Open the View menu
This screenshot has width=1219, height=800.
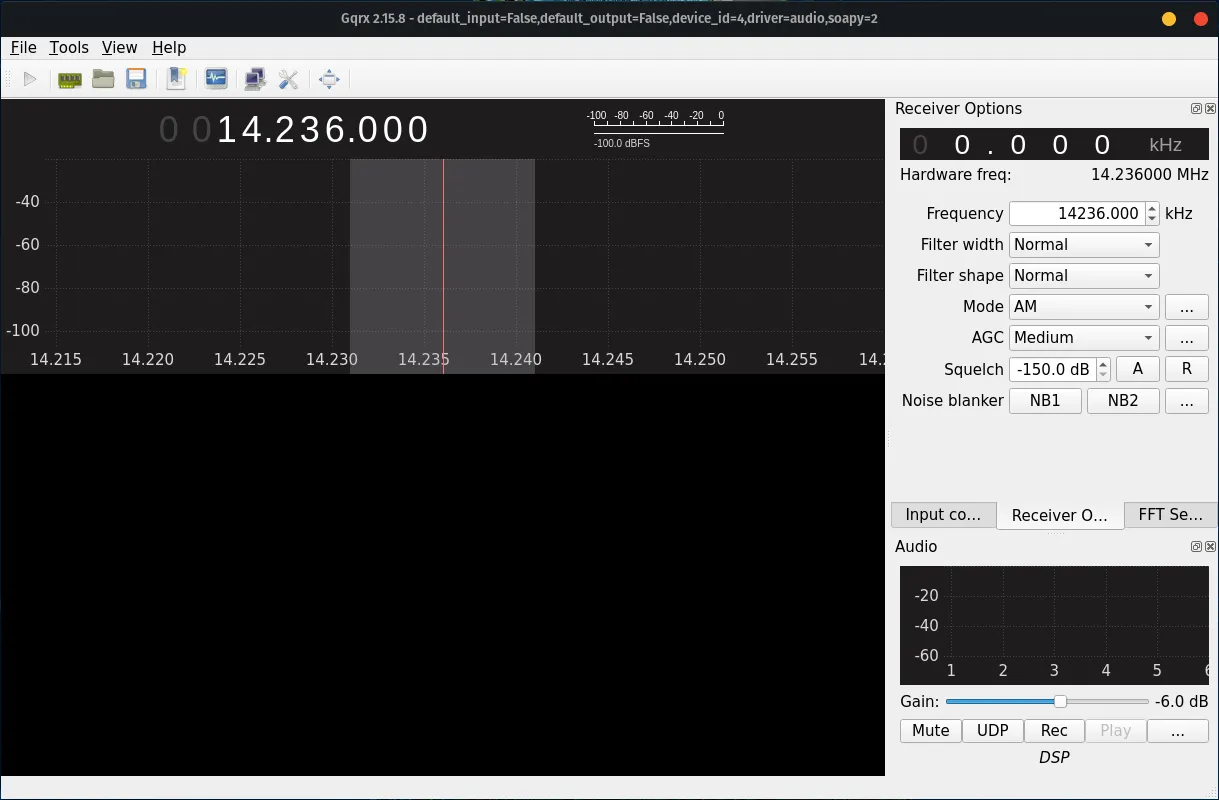click(x=120, y=48)
